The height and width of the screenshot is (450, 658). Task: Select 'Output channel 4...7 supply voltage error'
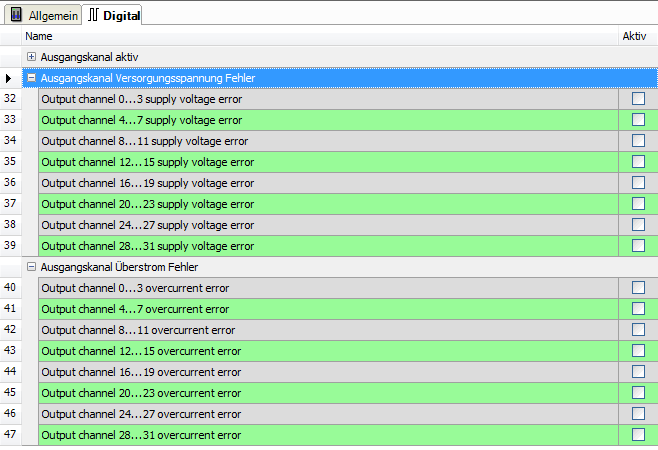pos(142,120)
